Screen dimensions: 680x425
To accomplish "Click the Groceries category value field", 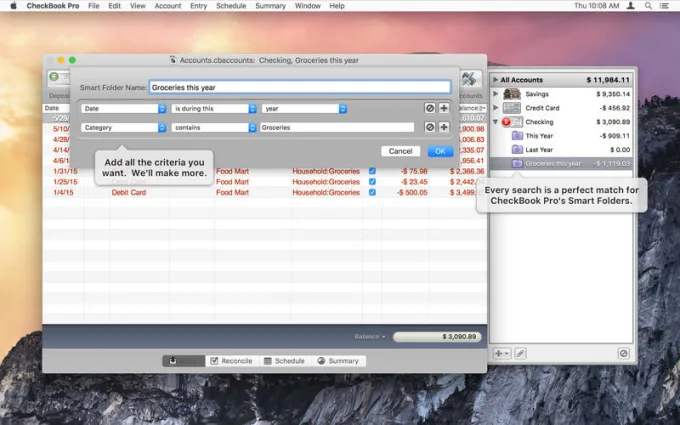I will click(337, 128).
